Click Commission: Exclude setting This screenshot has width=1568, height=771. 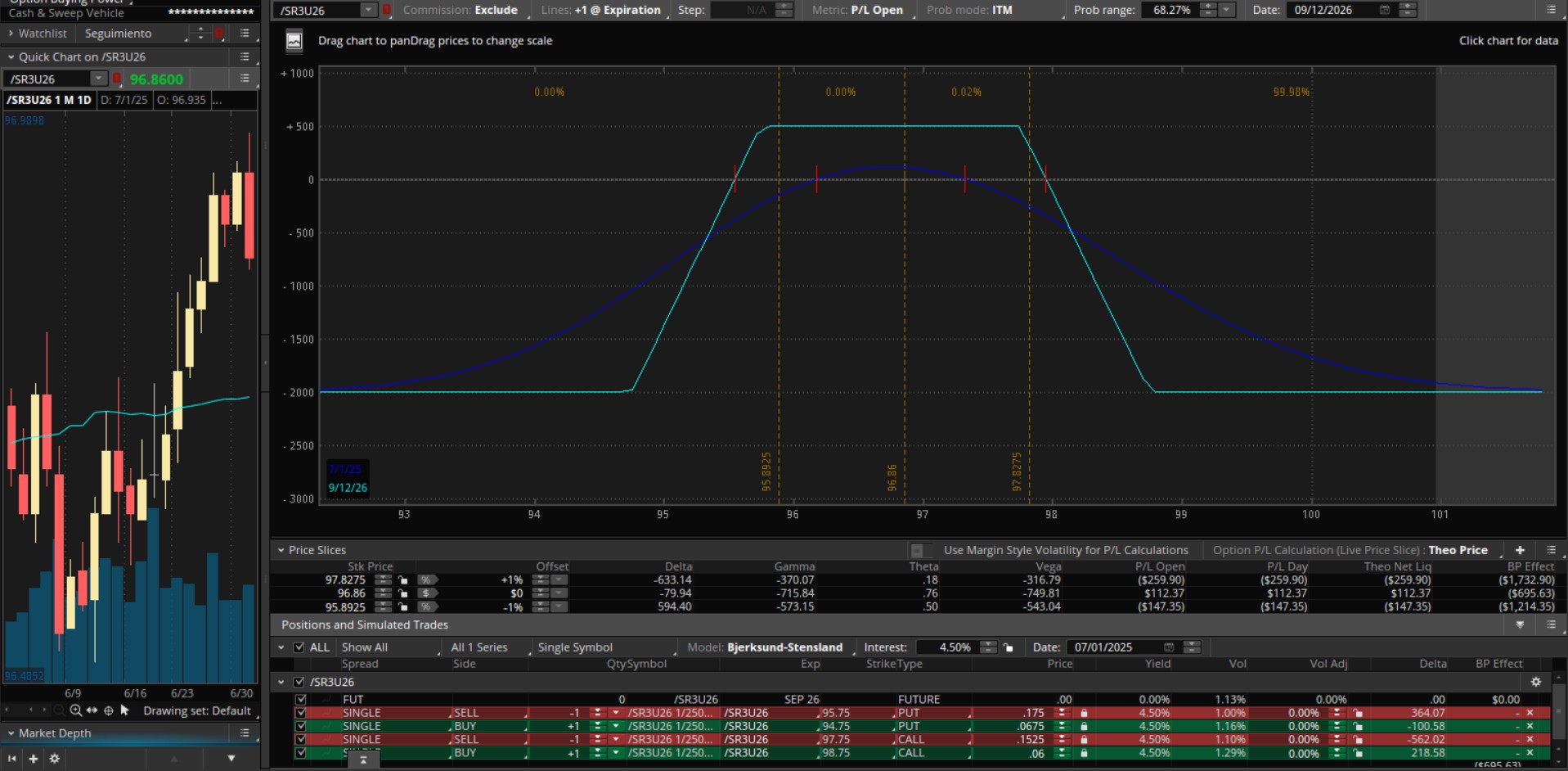tap(460, 10)
